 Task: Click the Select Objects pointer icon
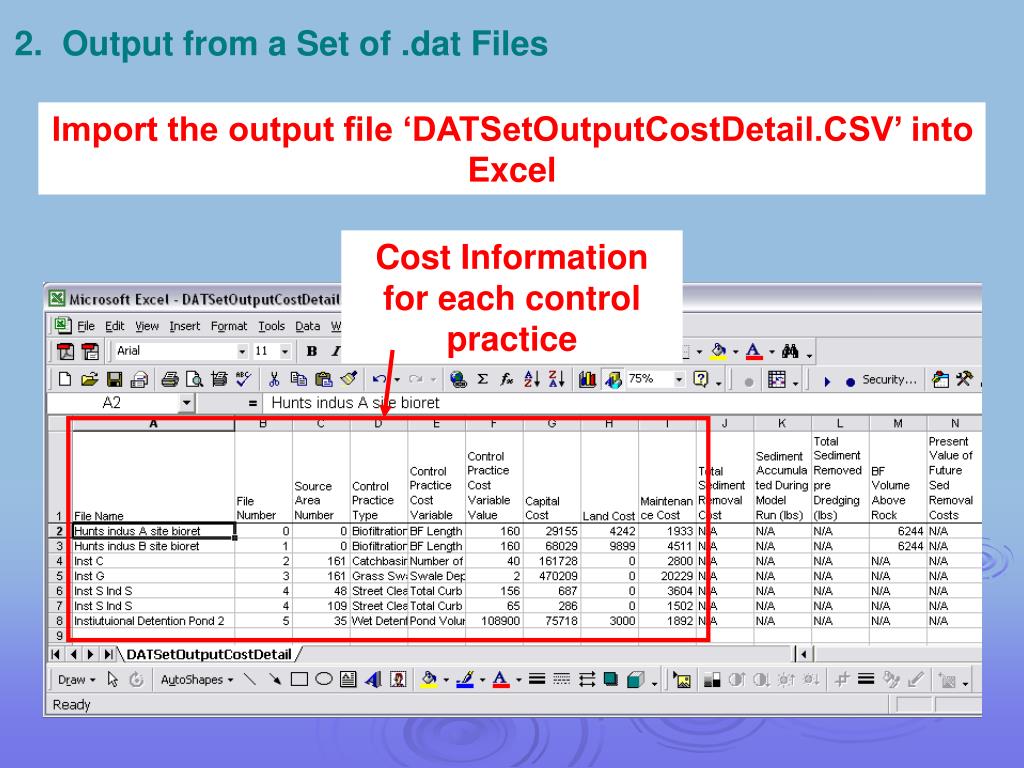click(x=112, y=680)
